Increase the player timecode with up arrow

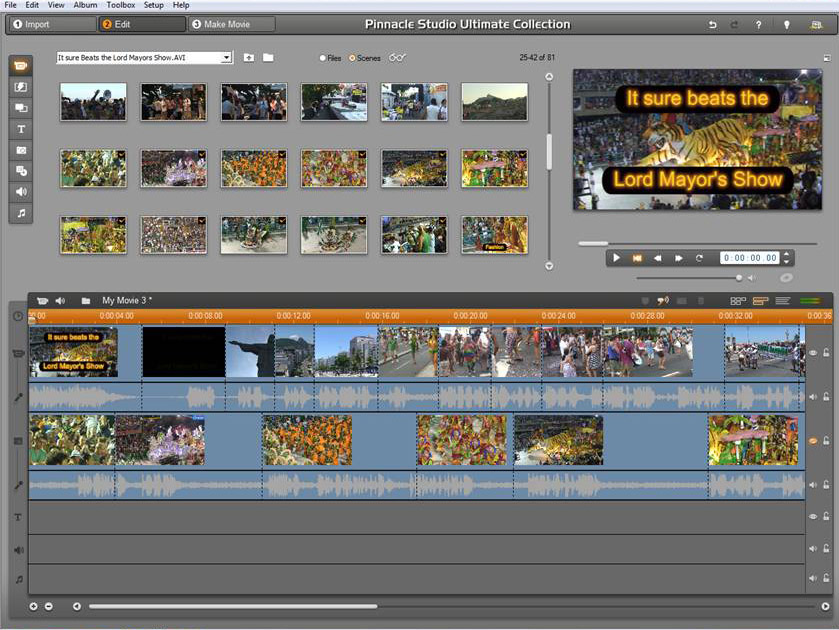coord(787,254)
